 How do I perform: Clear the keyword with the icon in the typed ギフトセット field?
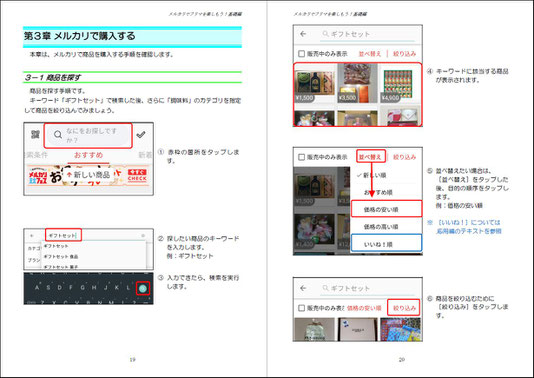coord(143,235)
